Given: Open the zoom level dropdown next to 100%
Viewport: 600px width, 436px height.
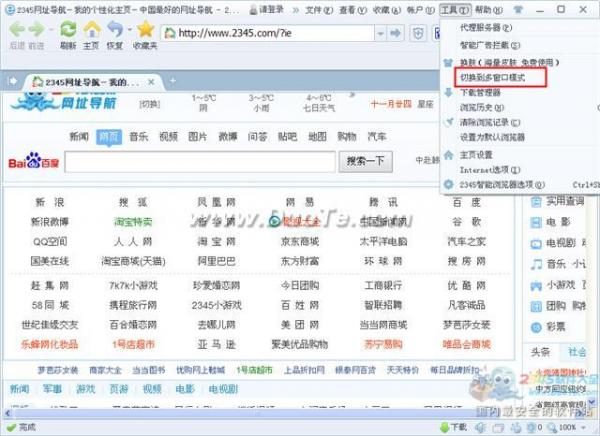Looking at the screenshot, I should [x=584, y=427].
